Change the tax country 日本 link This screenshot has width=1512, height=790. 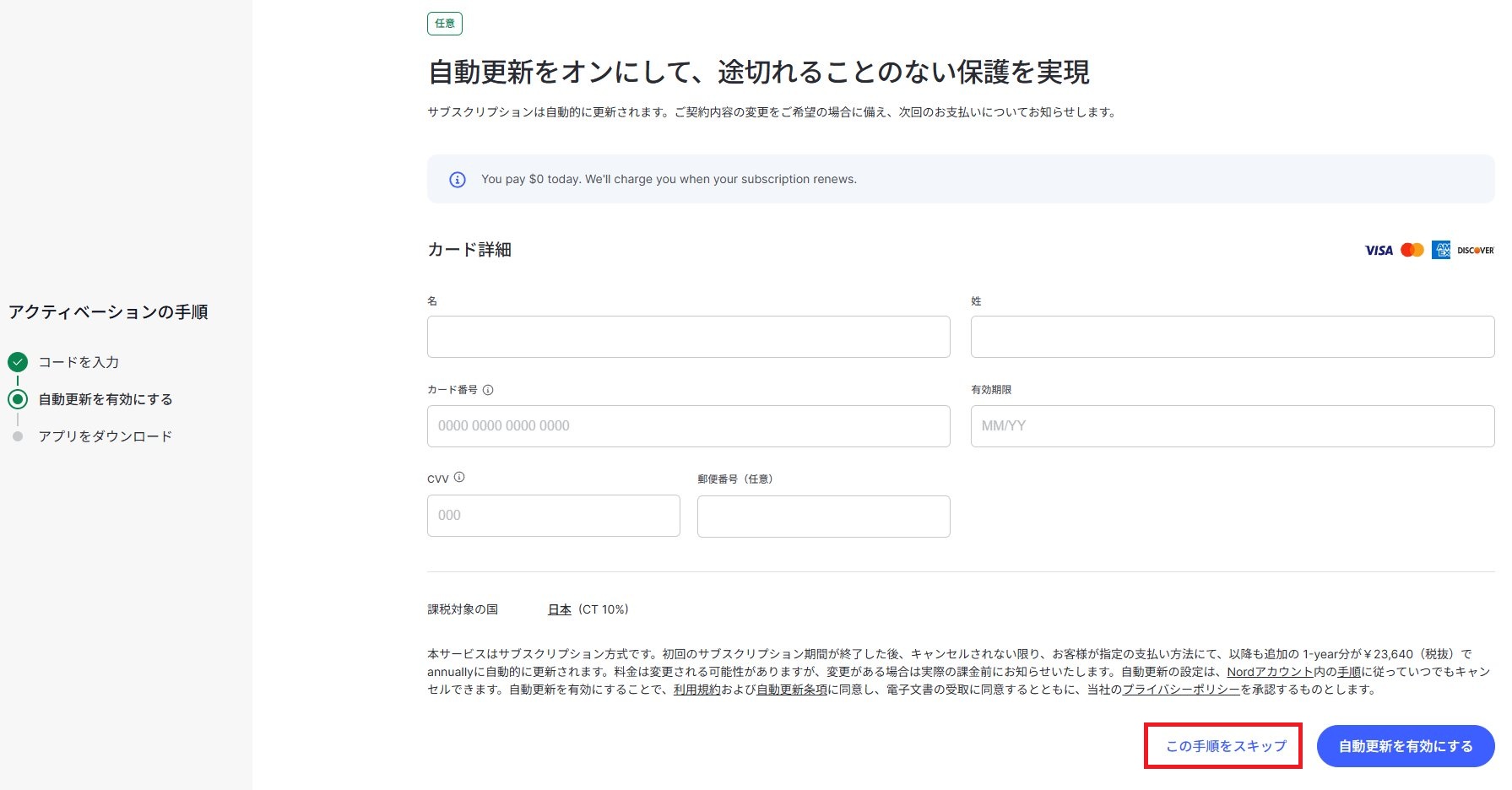[559, 609]
